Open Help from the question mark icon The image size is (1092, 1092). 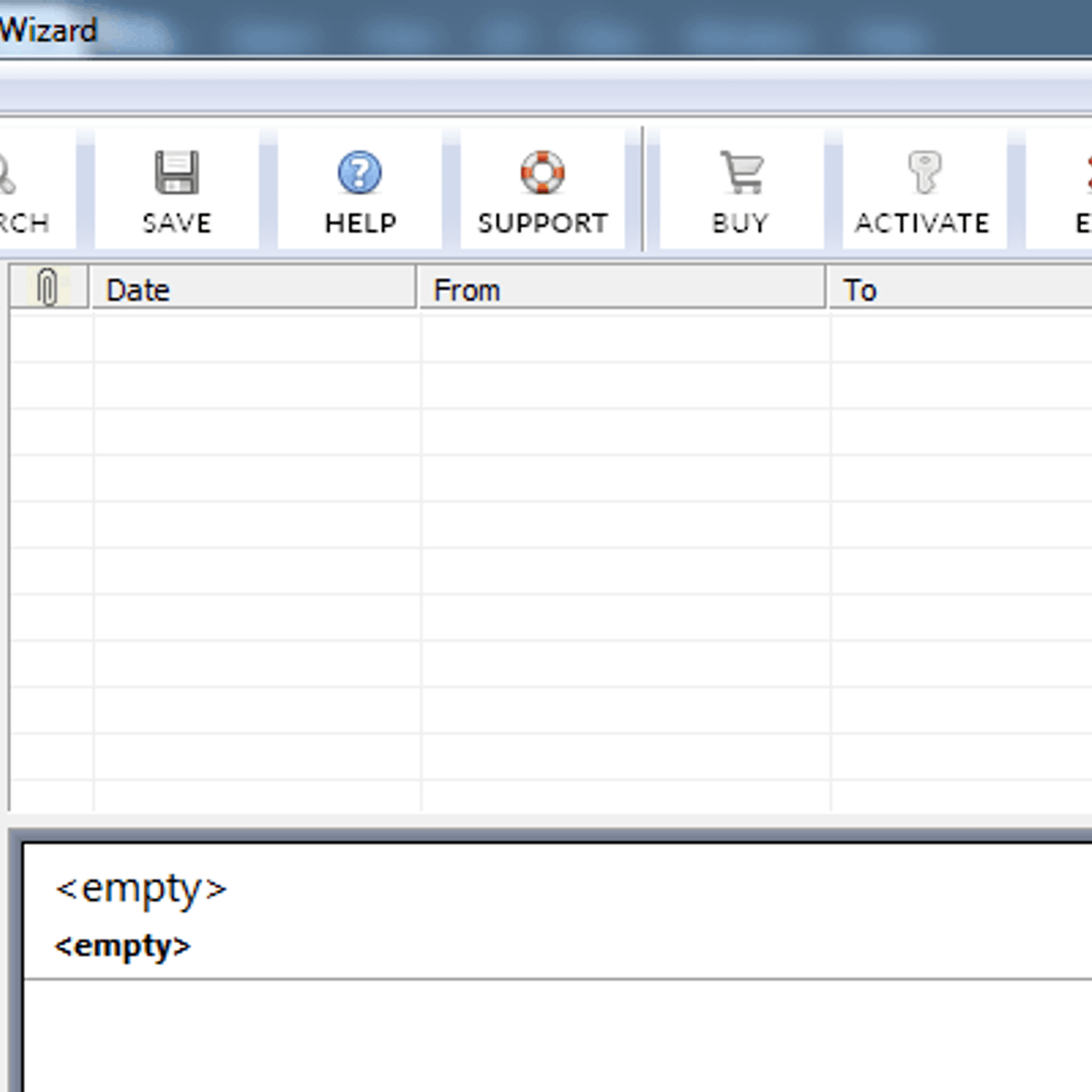(x=360, y=189)
